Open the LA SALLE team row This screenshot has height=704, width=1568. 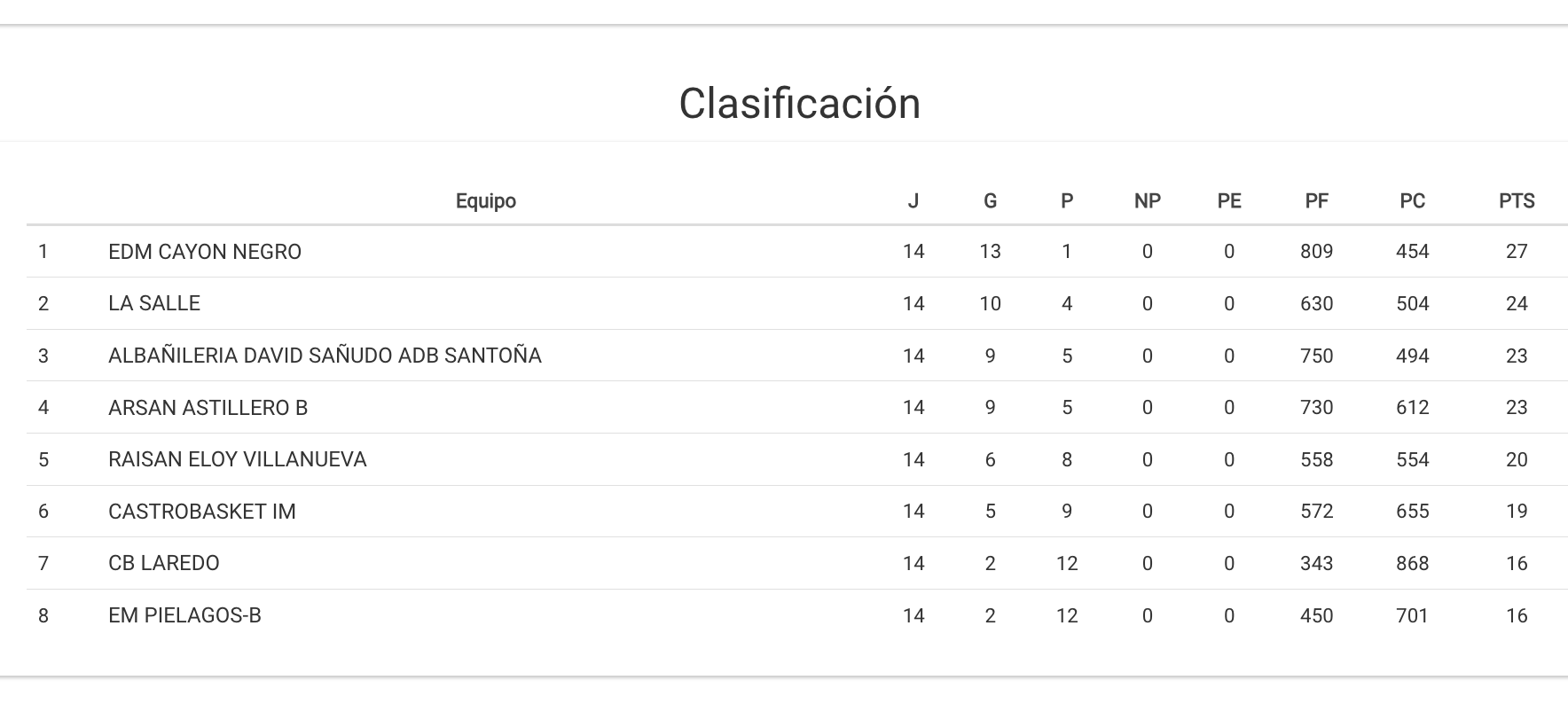click(x=154, y=303)
